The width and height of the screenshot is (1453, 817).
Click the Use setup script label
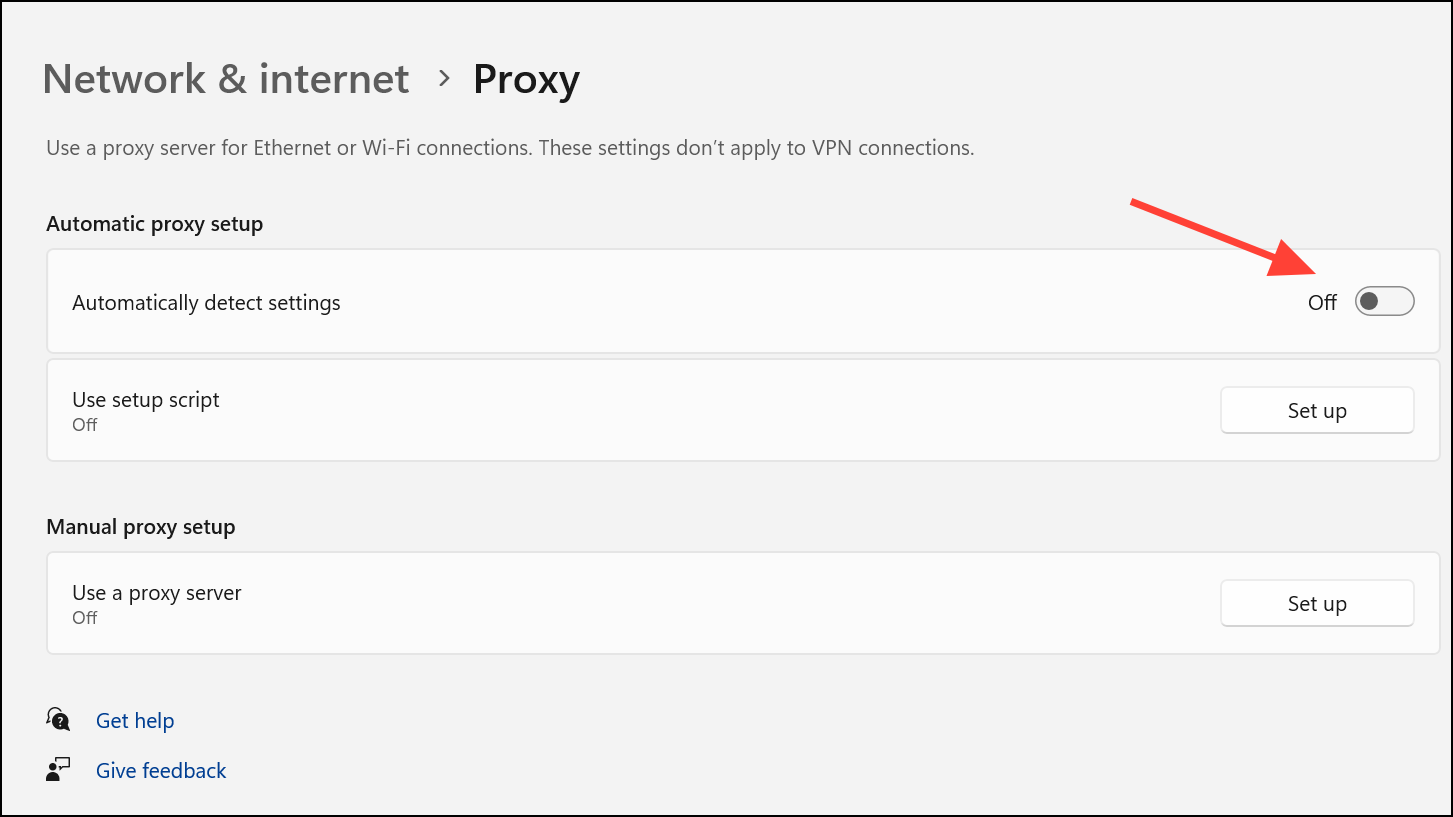point(146,399)
